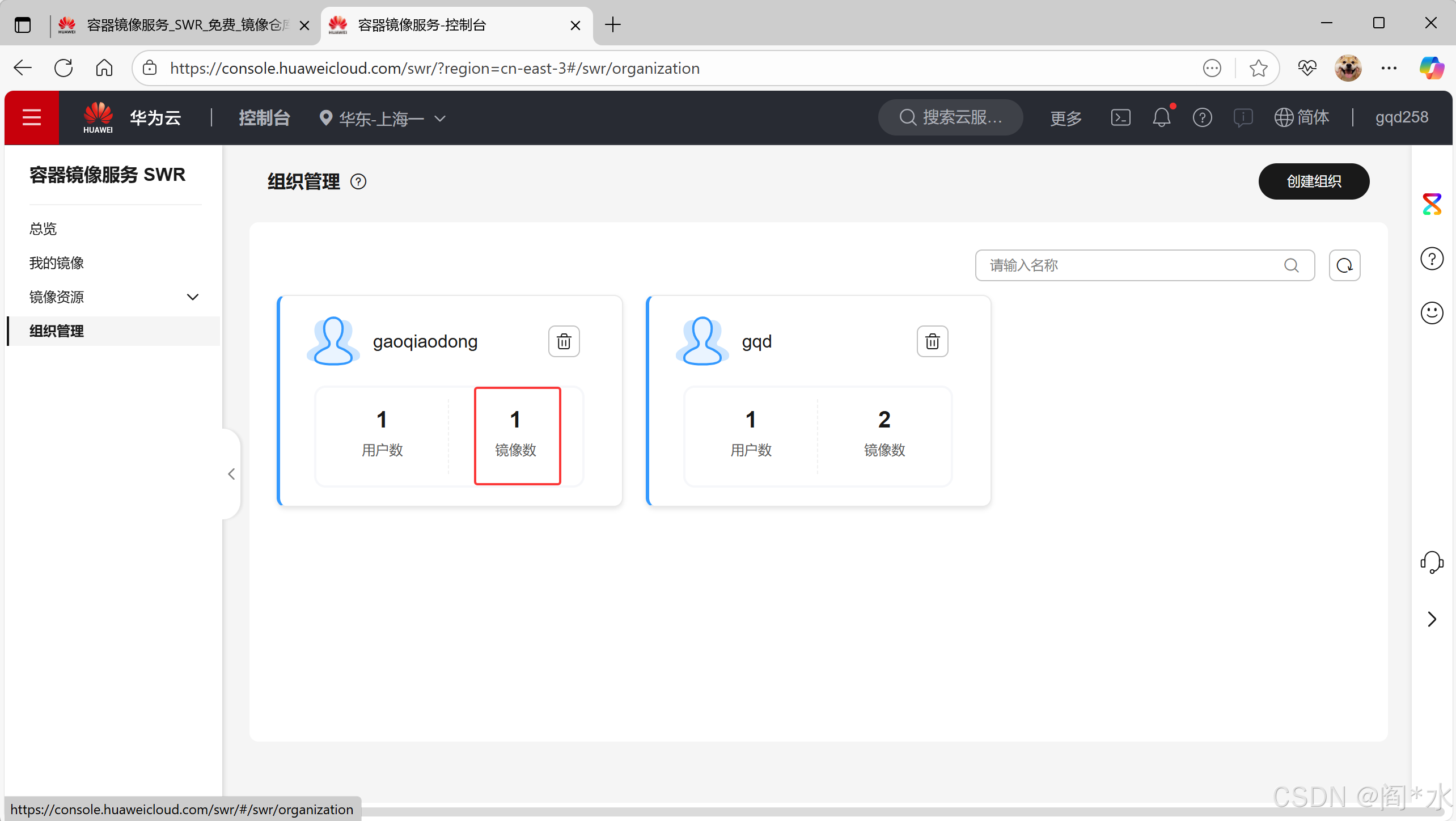Screen dimensions: 1456x821
Task: Click the search magnifier in name field
Action: tap(1292, 265)
